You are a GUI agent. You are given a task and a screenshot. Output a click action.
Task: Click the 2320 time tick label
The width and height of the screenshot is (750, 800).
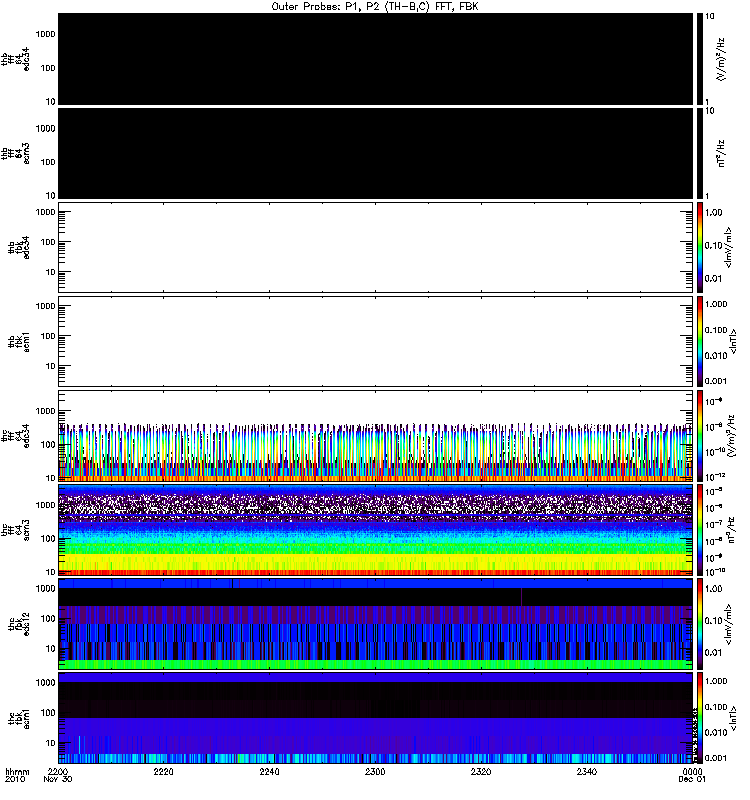point(481,771)
